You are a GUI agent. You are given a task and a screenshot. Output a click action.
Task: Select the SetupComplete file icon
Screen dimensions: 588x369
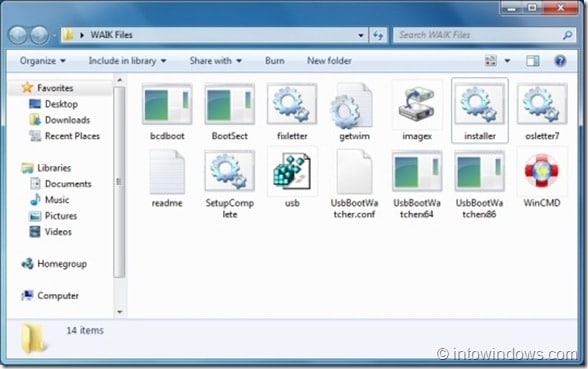tap(230, 171)
